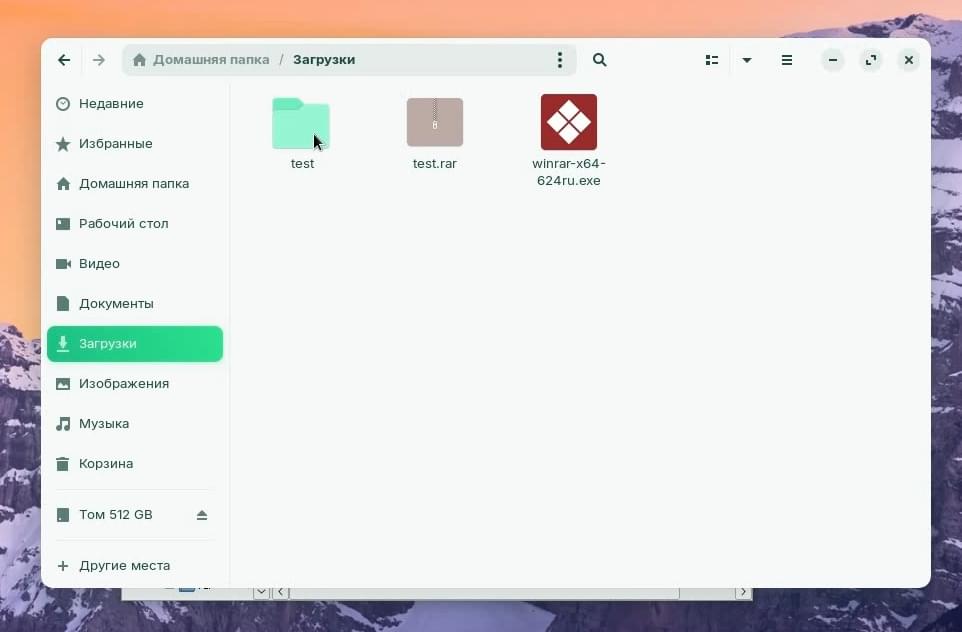This screenshot has height=632, width=962.
Task: Click background window's down chevron button
Action: click(x=261, y=592)
